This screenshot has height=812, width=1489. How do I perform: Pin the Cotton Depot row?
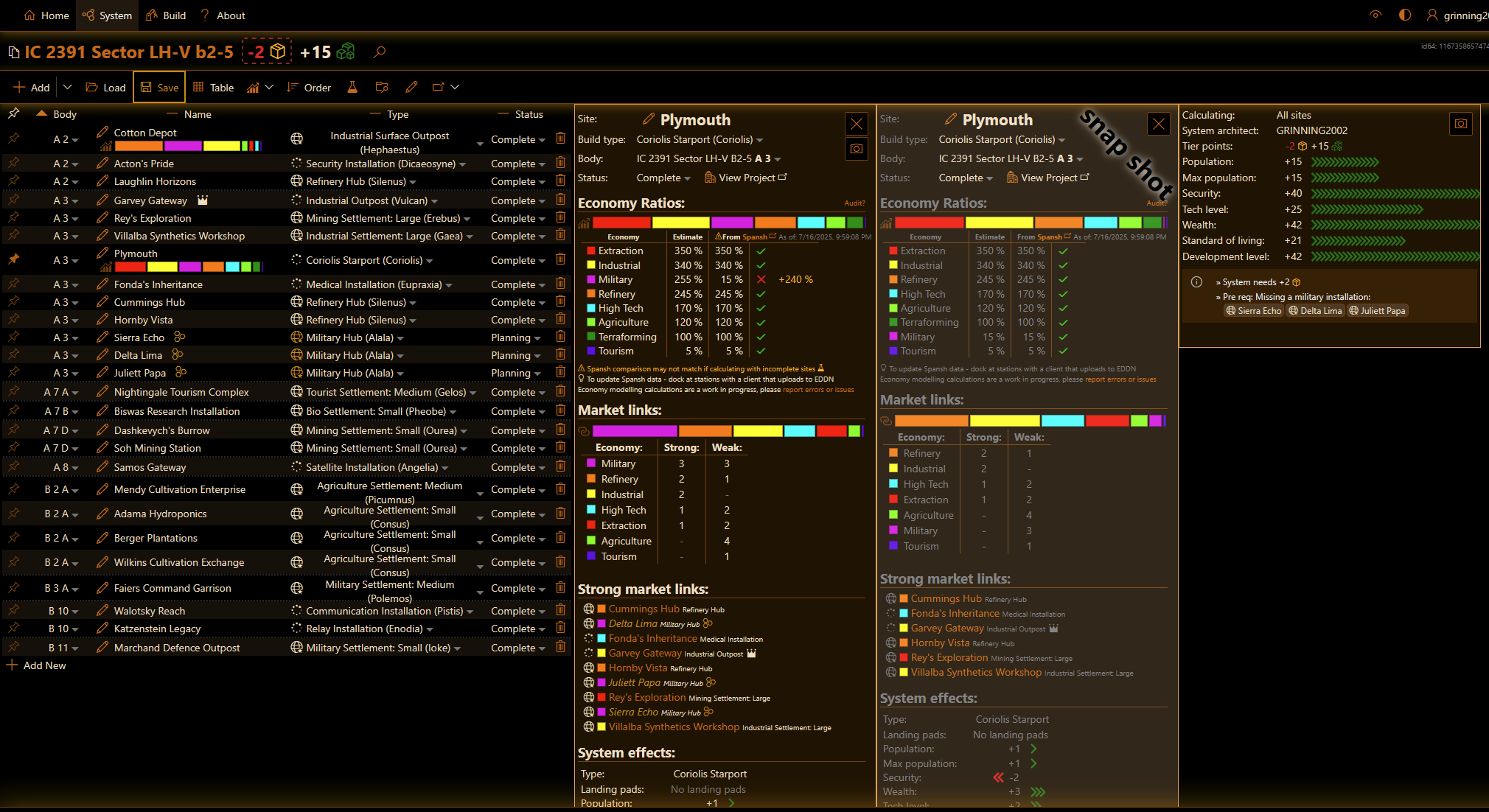pos(13,139)
